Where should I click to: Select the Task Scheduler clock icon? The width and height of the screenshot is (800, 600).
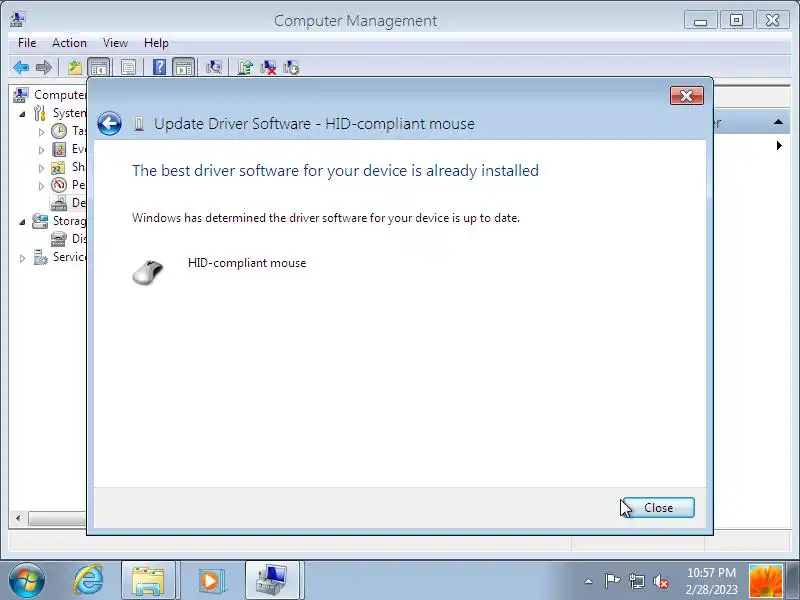pos(59,131)
